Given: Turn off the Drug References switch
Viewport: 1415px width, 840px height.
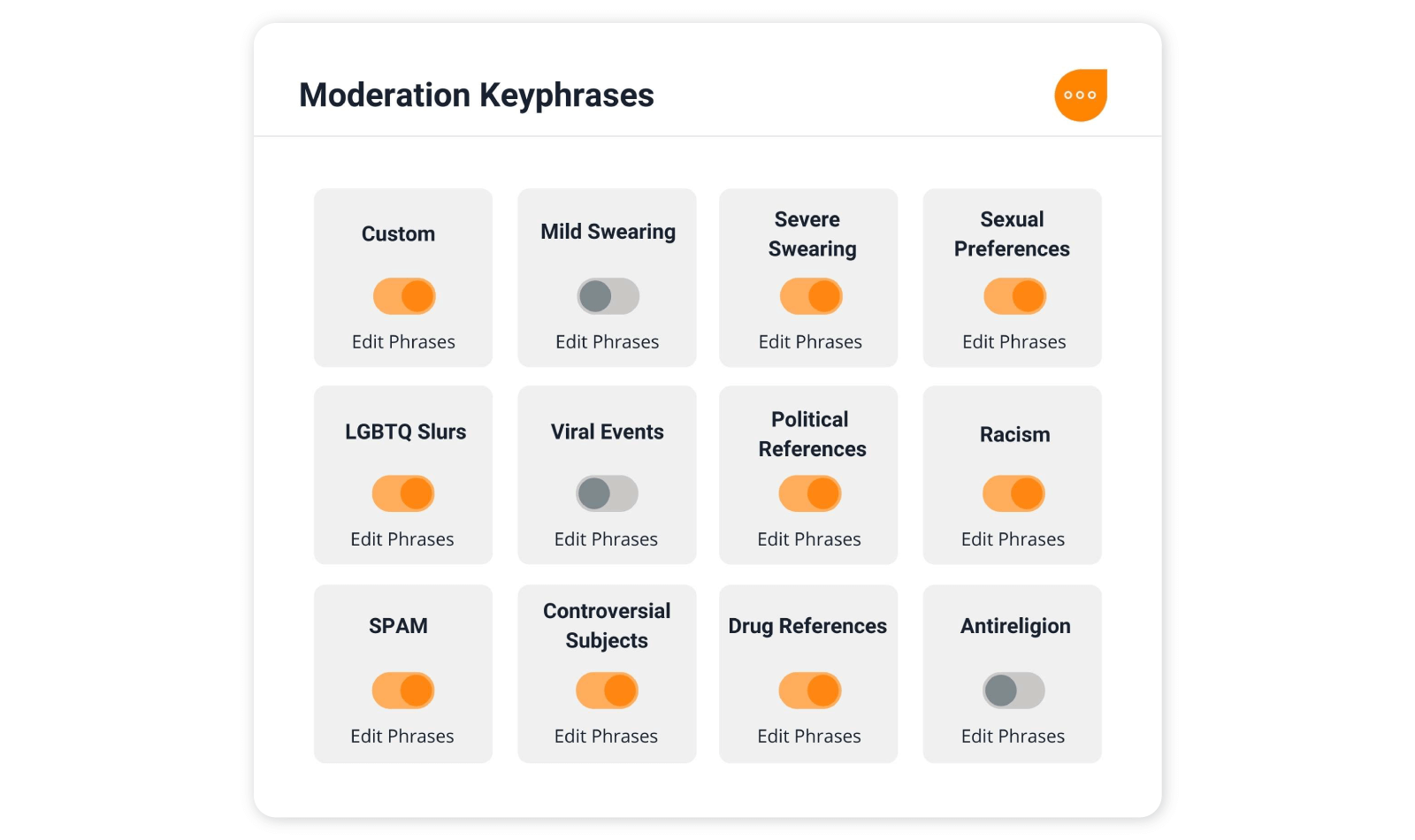Looking at the screenshot, I should click(x=808, y=691).
